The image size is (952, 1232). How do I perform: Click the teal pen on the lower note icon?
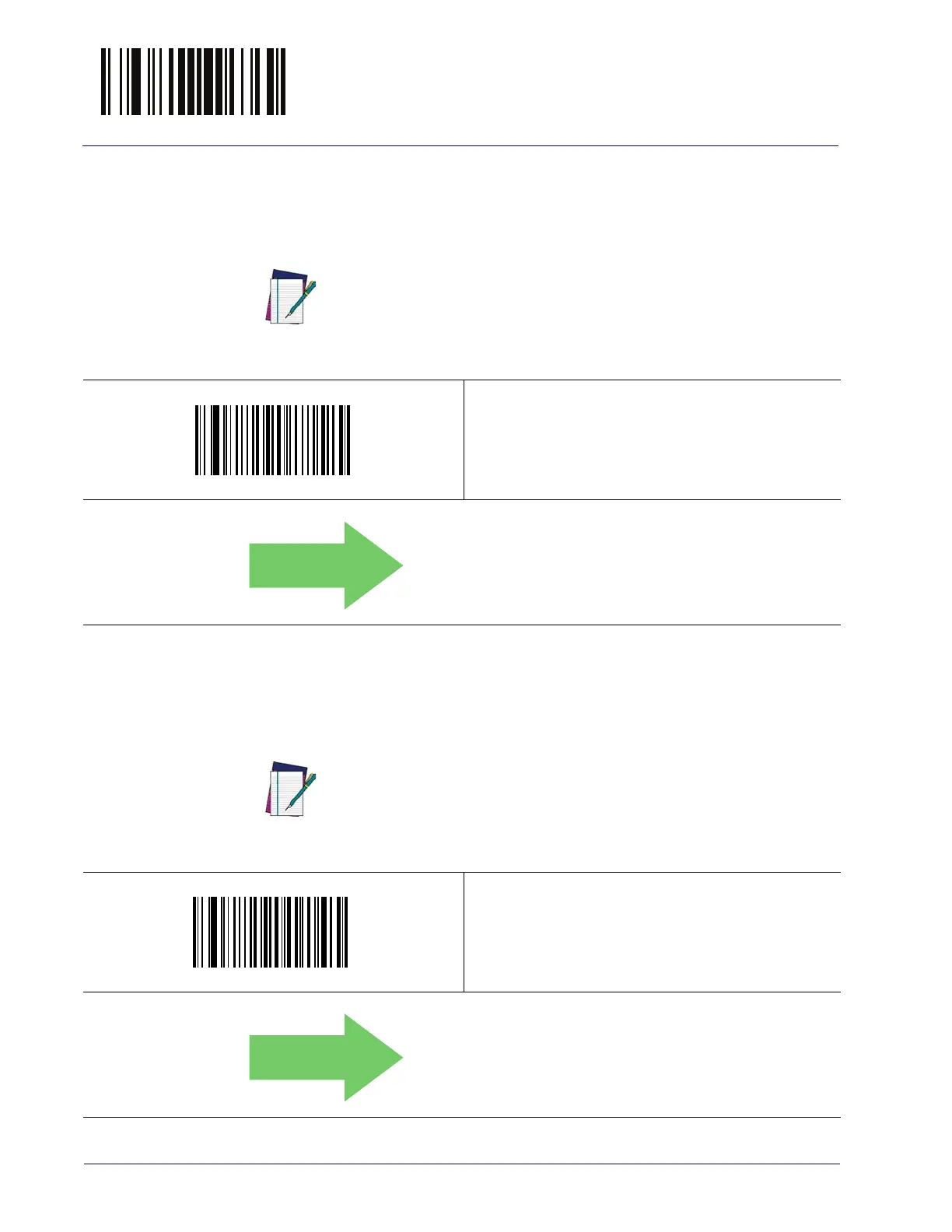tap(301, 792)
